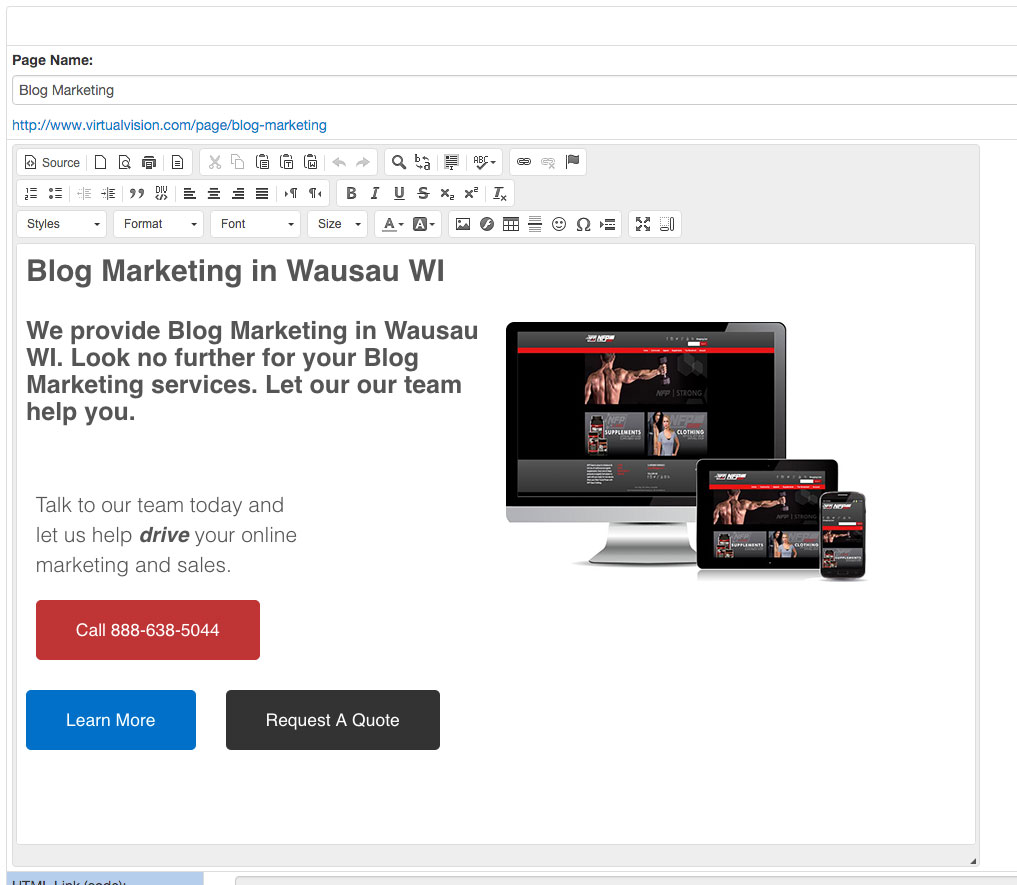
Task: Toggle Source code view
Action: pyautogui.click(x=52, y=162)
